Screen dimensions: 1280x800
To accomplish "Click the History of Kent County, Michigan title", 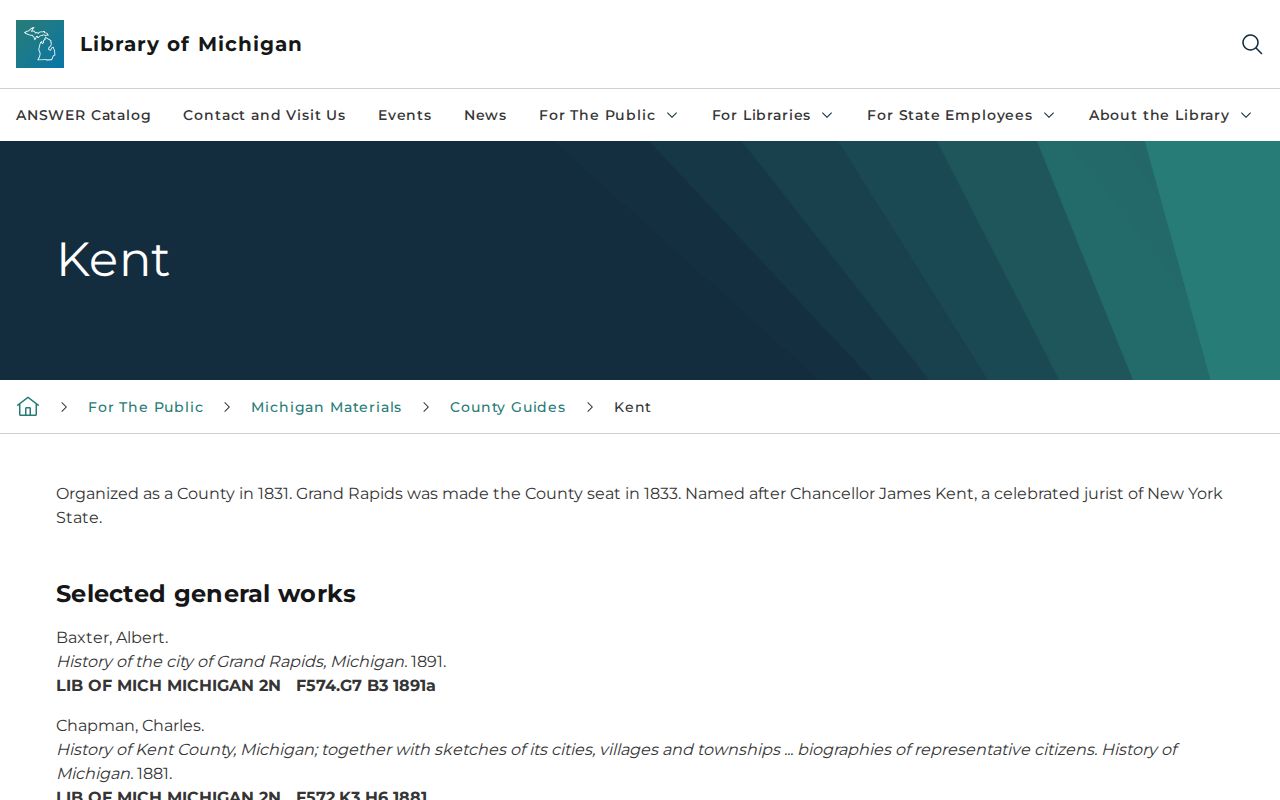I will point(616,761).
